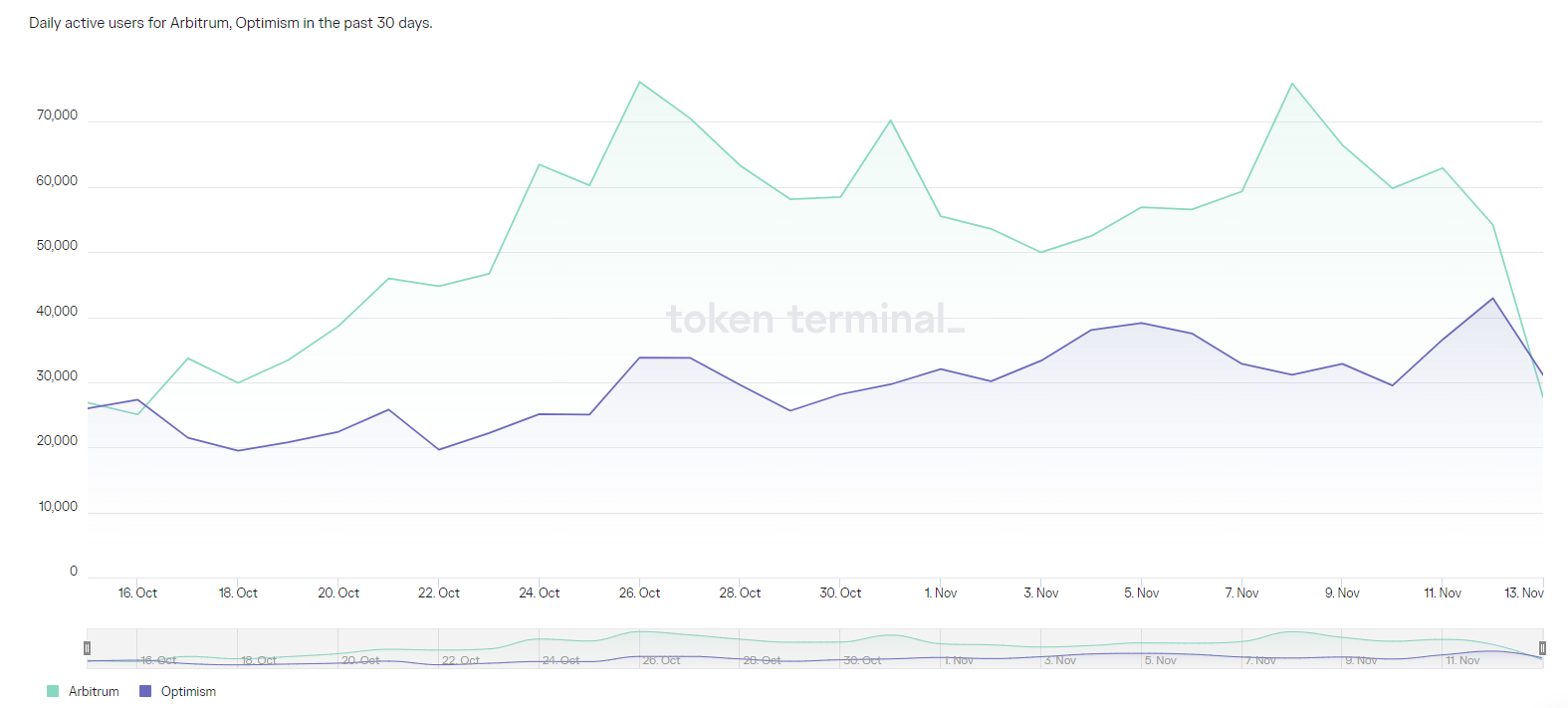
Task: Click the chart title about daily active users
Action: tap(231, 23)
